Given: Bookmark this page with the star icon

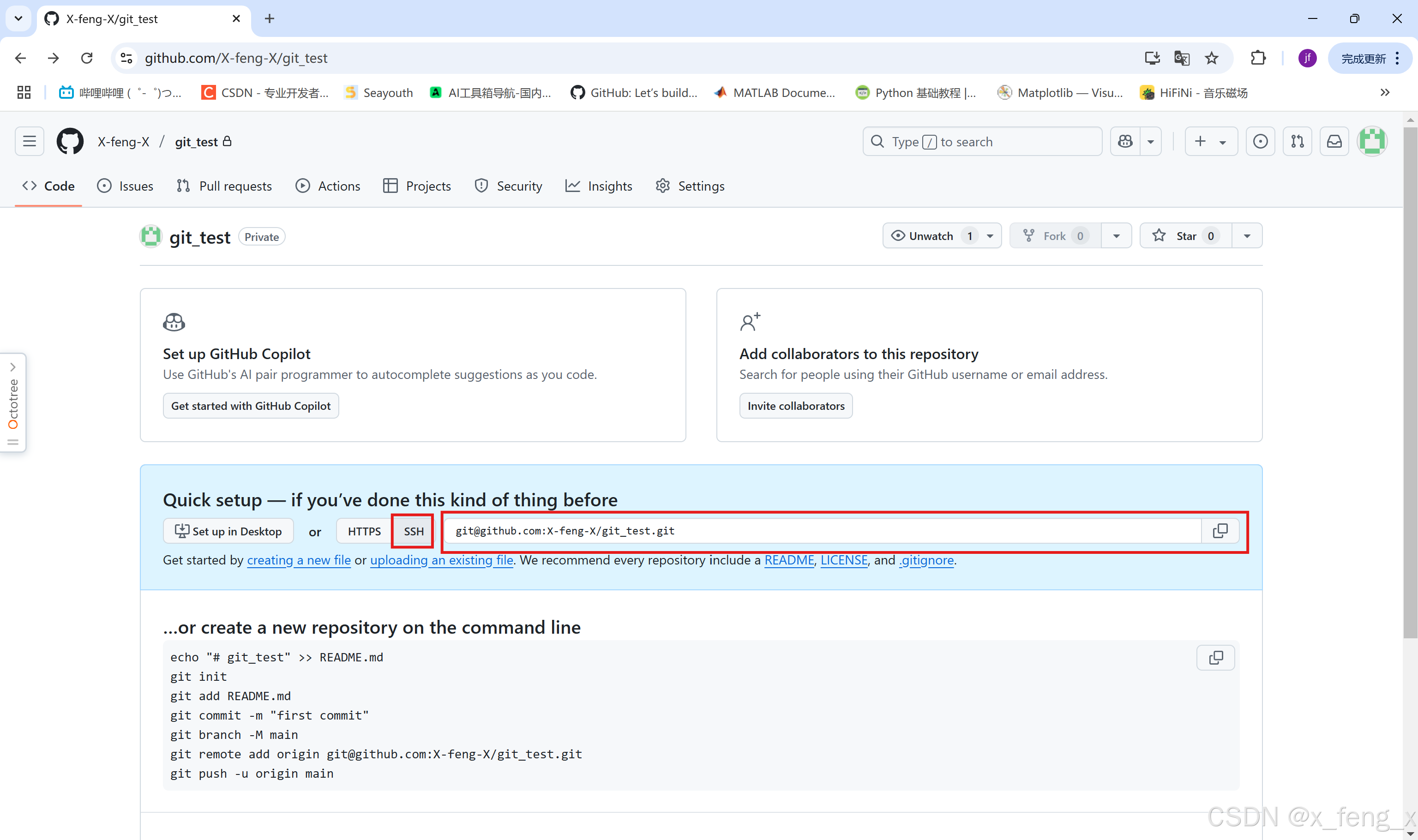Looking at the screenshot, I should point(1211,58).
